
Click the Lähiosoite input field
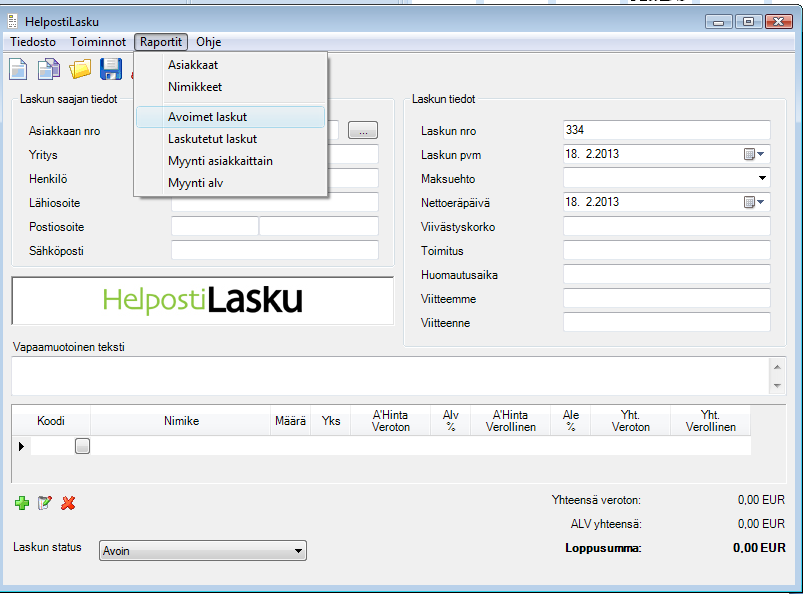pyautogui.click(x=275, y=203)
